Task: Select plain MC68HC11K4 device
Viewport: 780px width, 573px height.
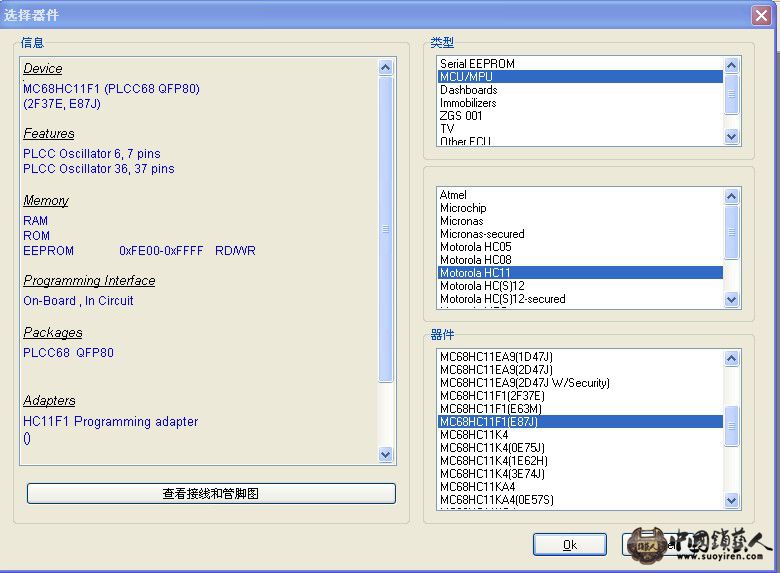Action: pyautogui.click(x=580, y=434)
